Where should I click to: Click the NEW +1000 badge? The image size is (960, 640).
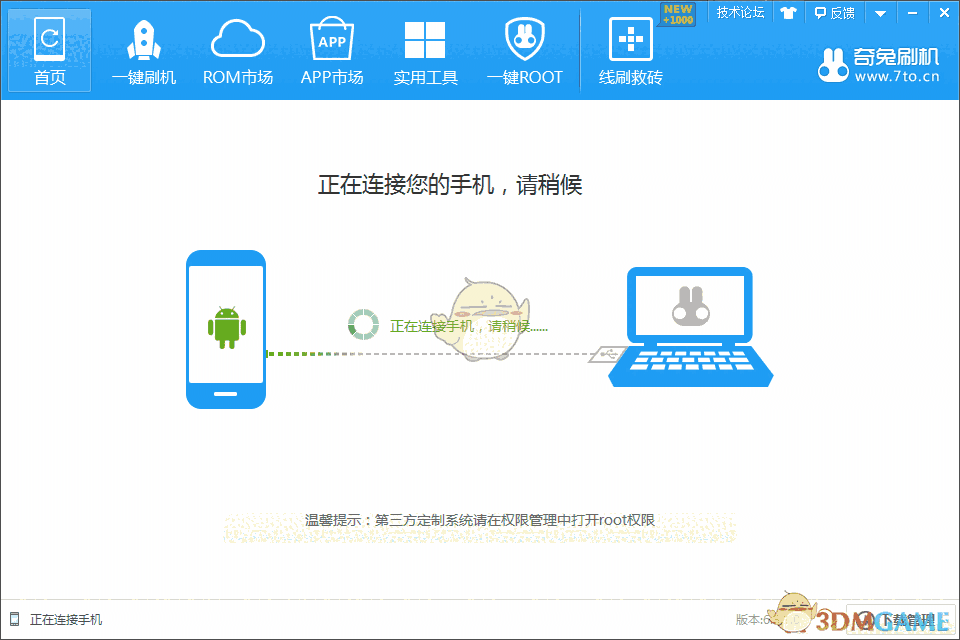(677, 13)
